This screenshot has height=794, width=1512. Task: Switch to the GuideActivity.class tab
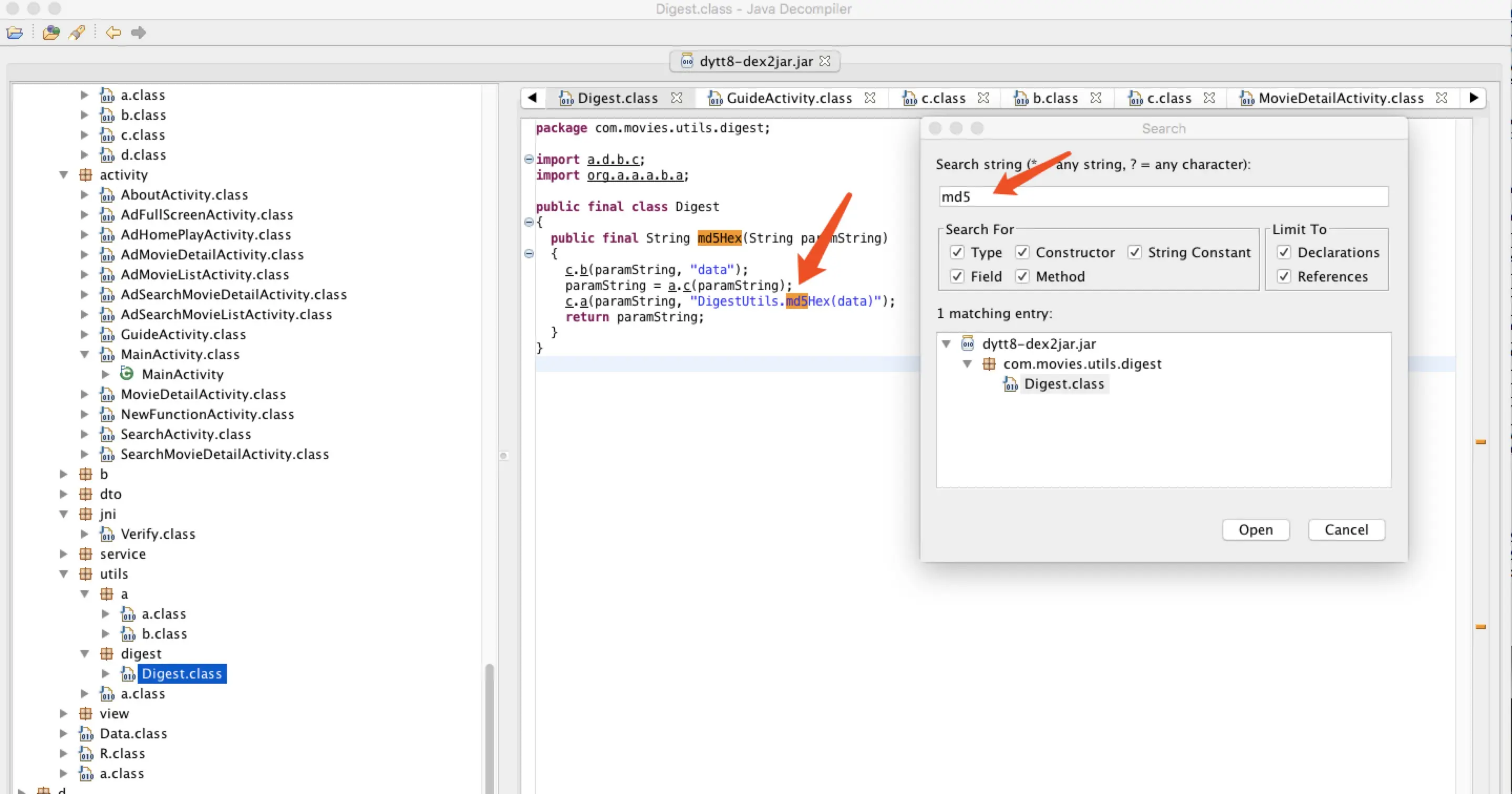[x=788, y=98]
